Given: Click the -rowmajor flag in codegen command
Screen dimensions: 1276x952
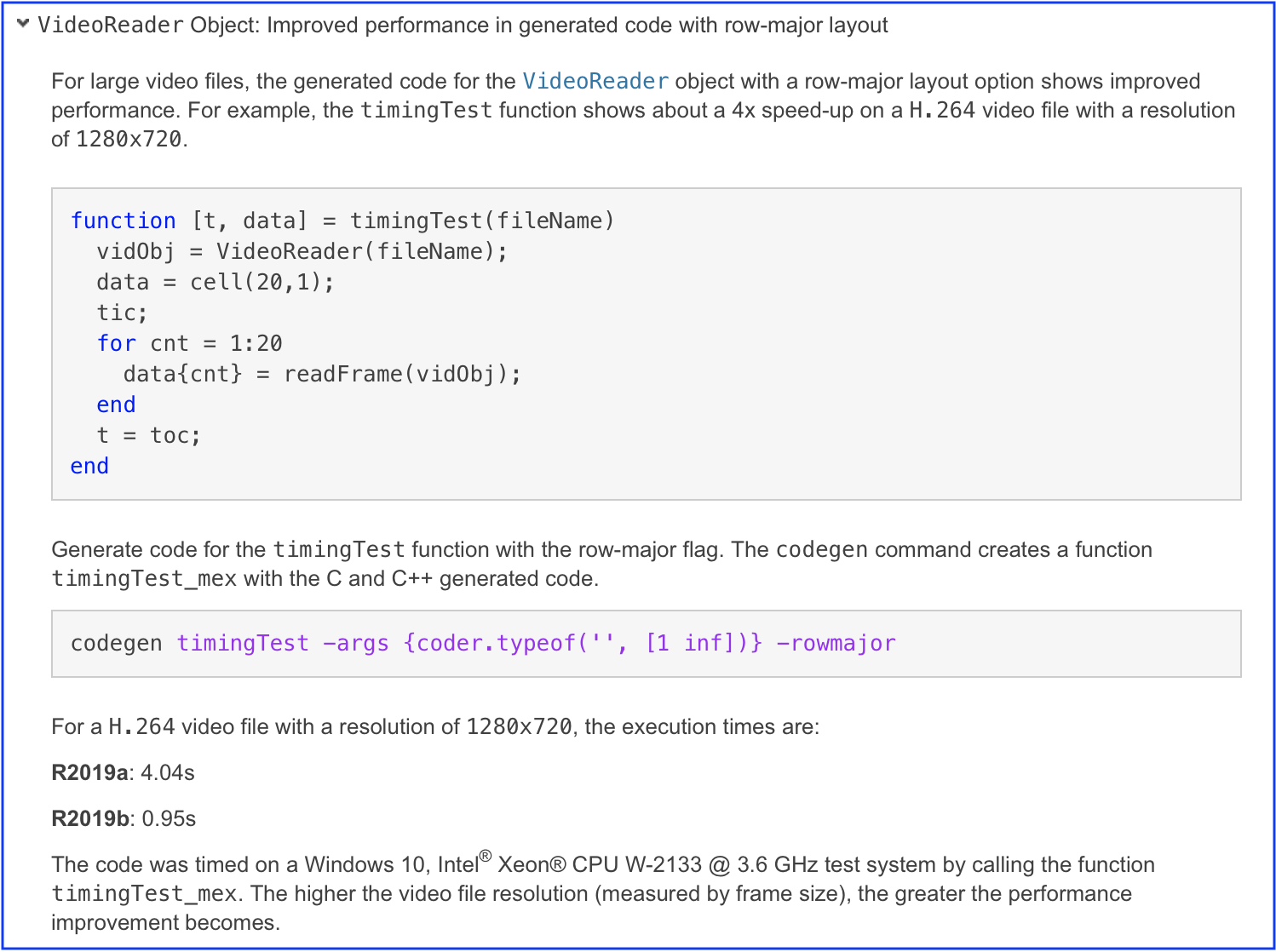Looking at the screenshot, I should [836, 644].
